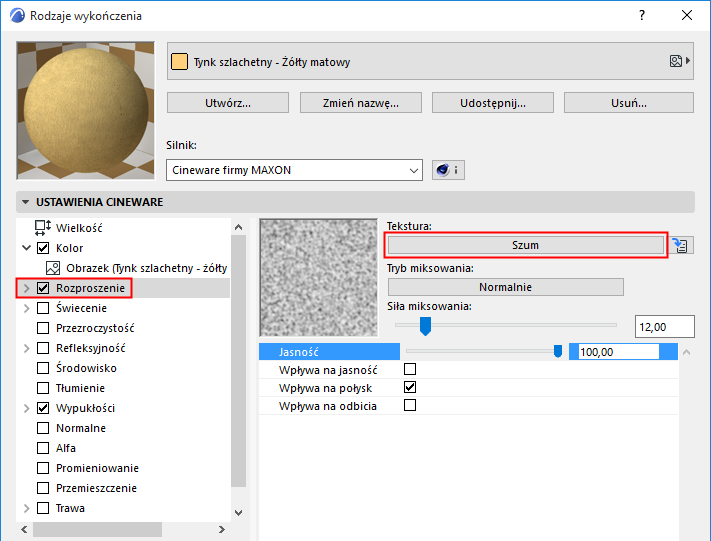Enable the Tłumienie checkbox
This screenshot has height=541, width=711.
[43, 388]
